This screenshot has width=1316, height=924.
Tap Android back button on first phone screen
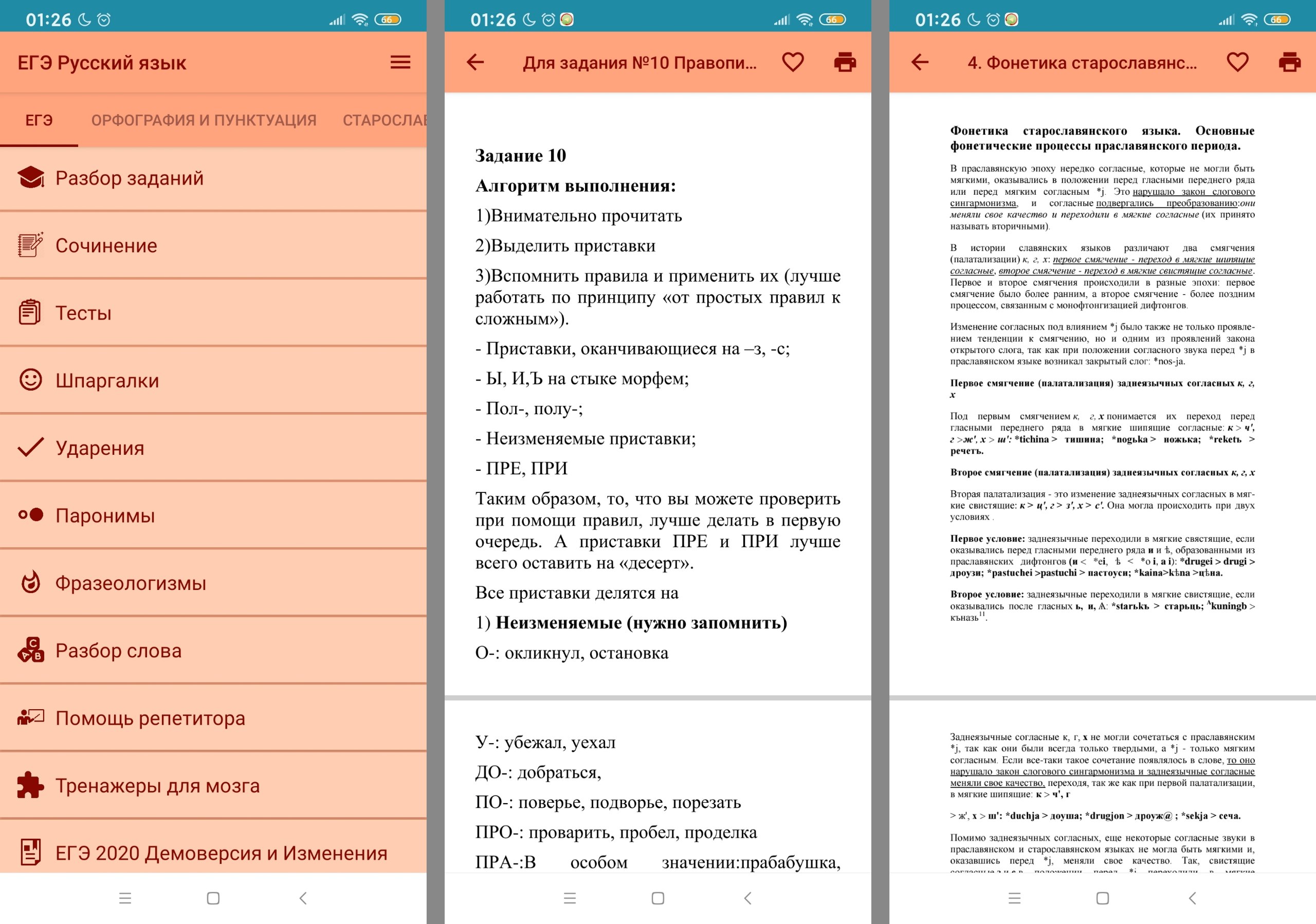click(x=303, y=898)
